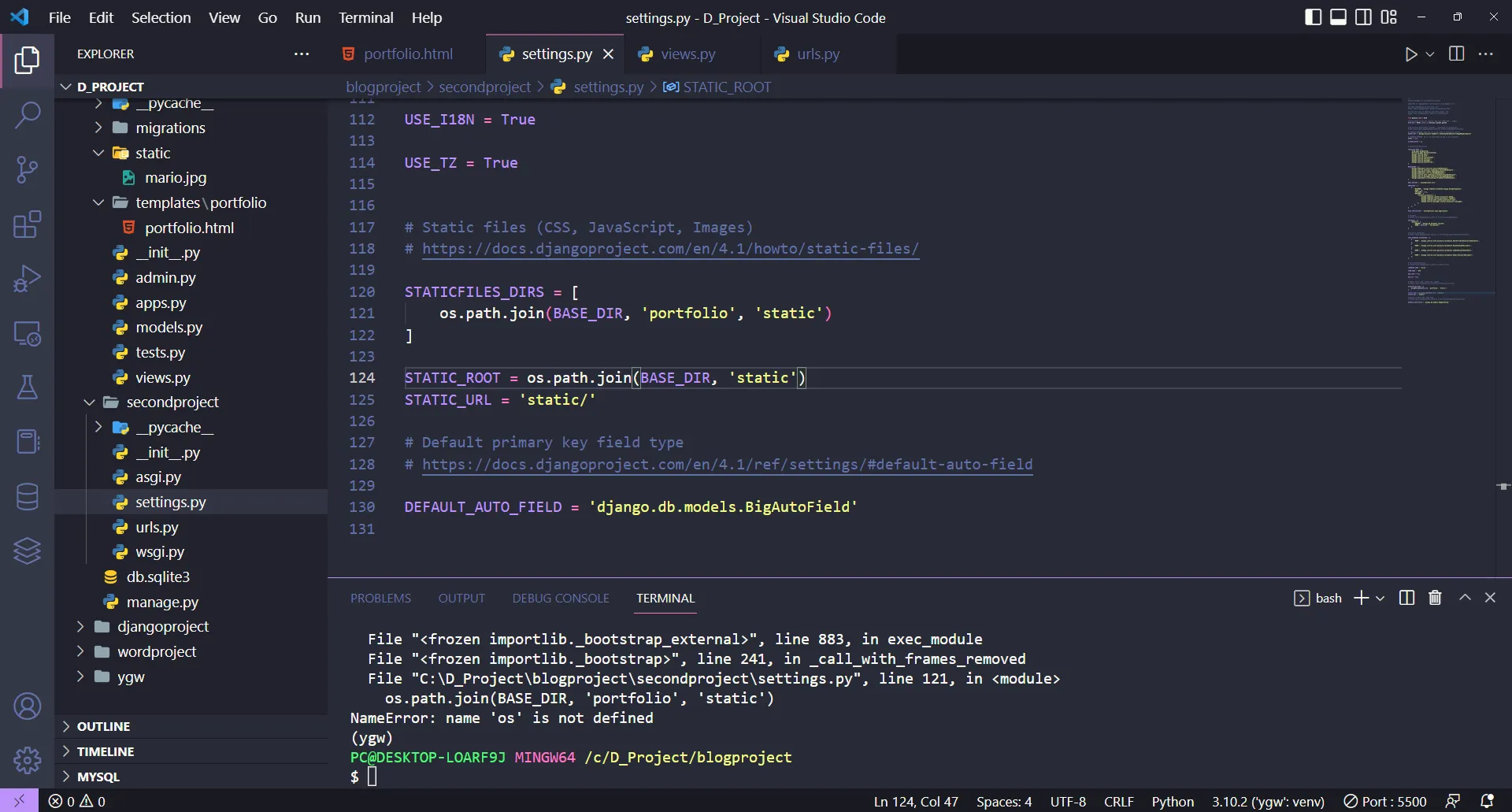Collapse the secondproject folder
This screenshot has height=812, width=1512.
coord(172,402)
